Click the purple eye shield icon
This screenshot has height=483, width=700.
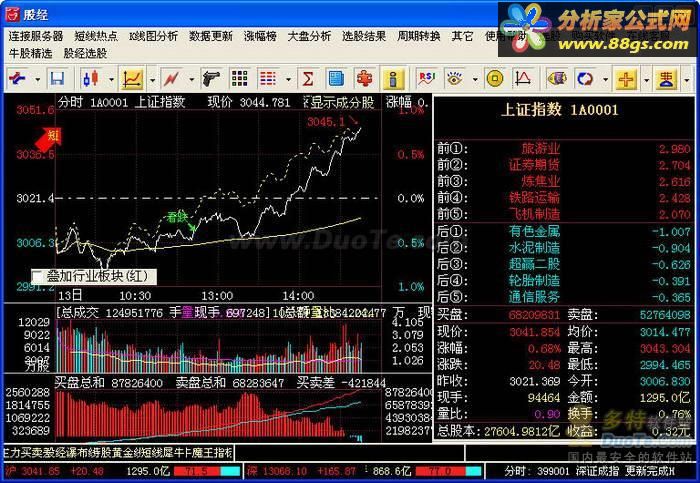click(x=556, y=79)
